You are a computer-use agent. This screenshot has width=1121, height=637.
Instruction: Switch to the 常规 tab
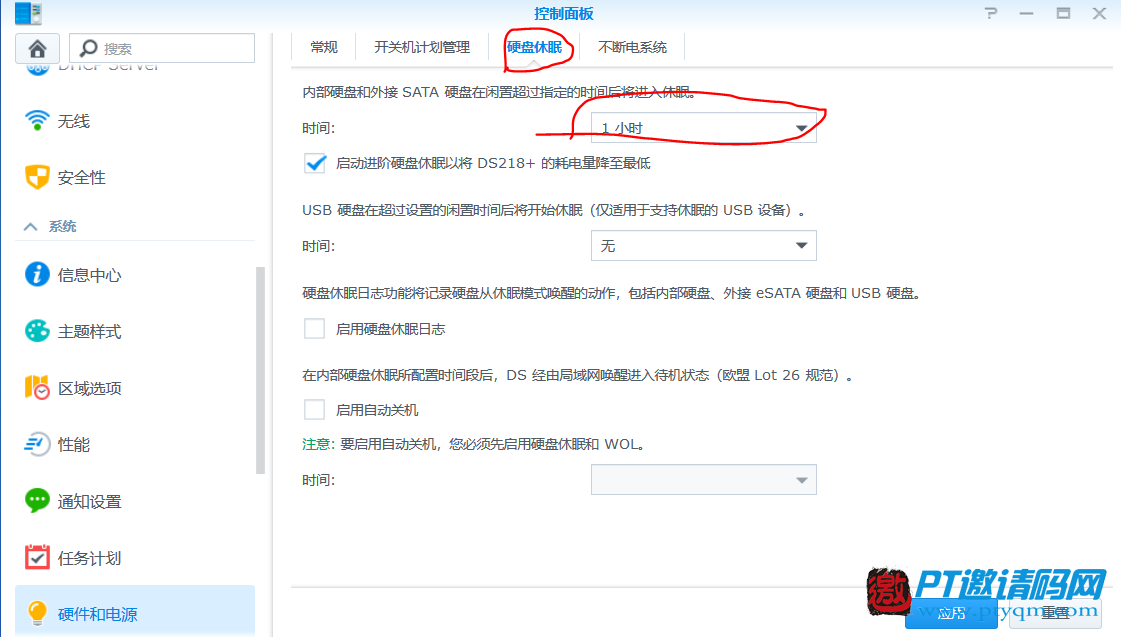point(324,47)
